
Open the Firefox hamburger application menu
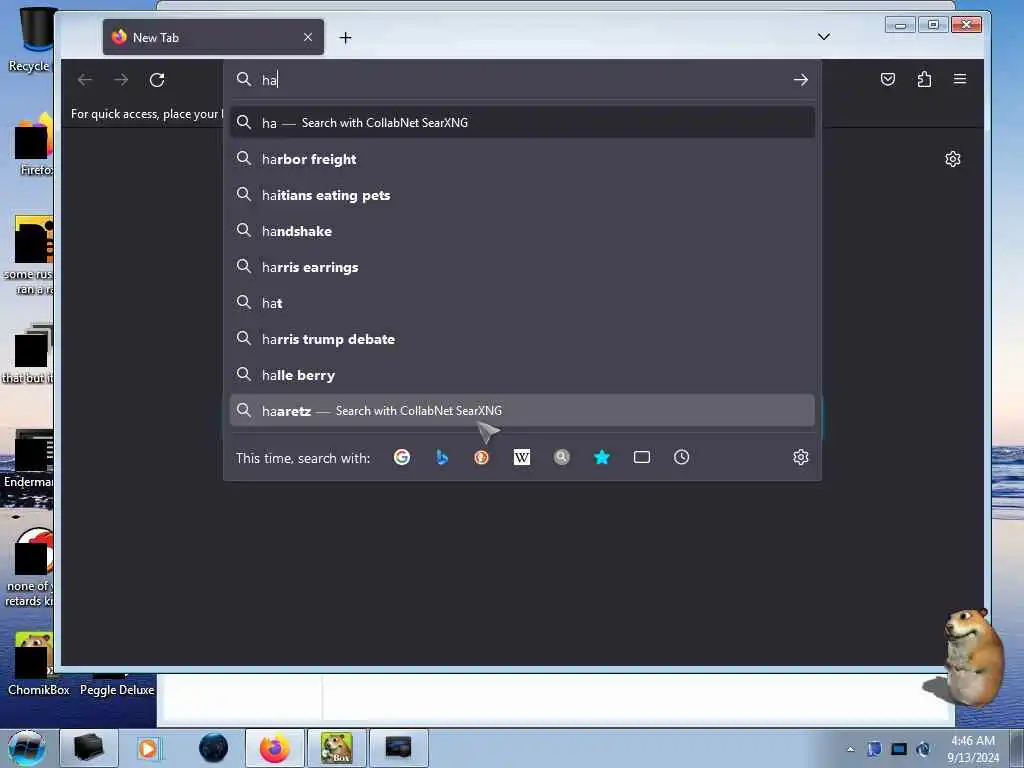click(x=959, y=79)
